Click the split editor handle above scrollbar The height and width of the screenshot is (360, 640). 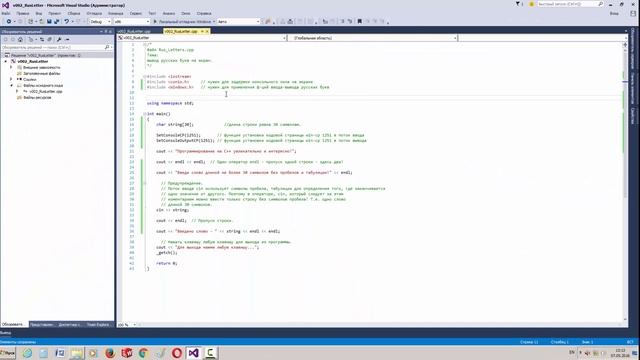click(x=625, y=44)
